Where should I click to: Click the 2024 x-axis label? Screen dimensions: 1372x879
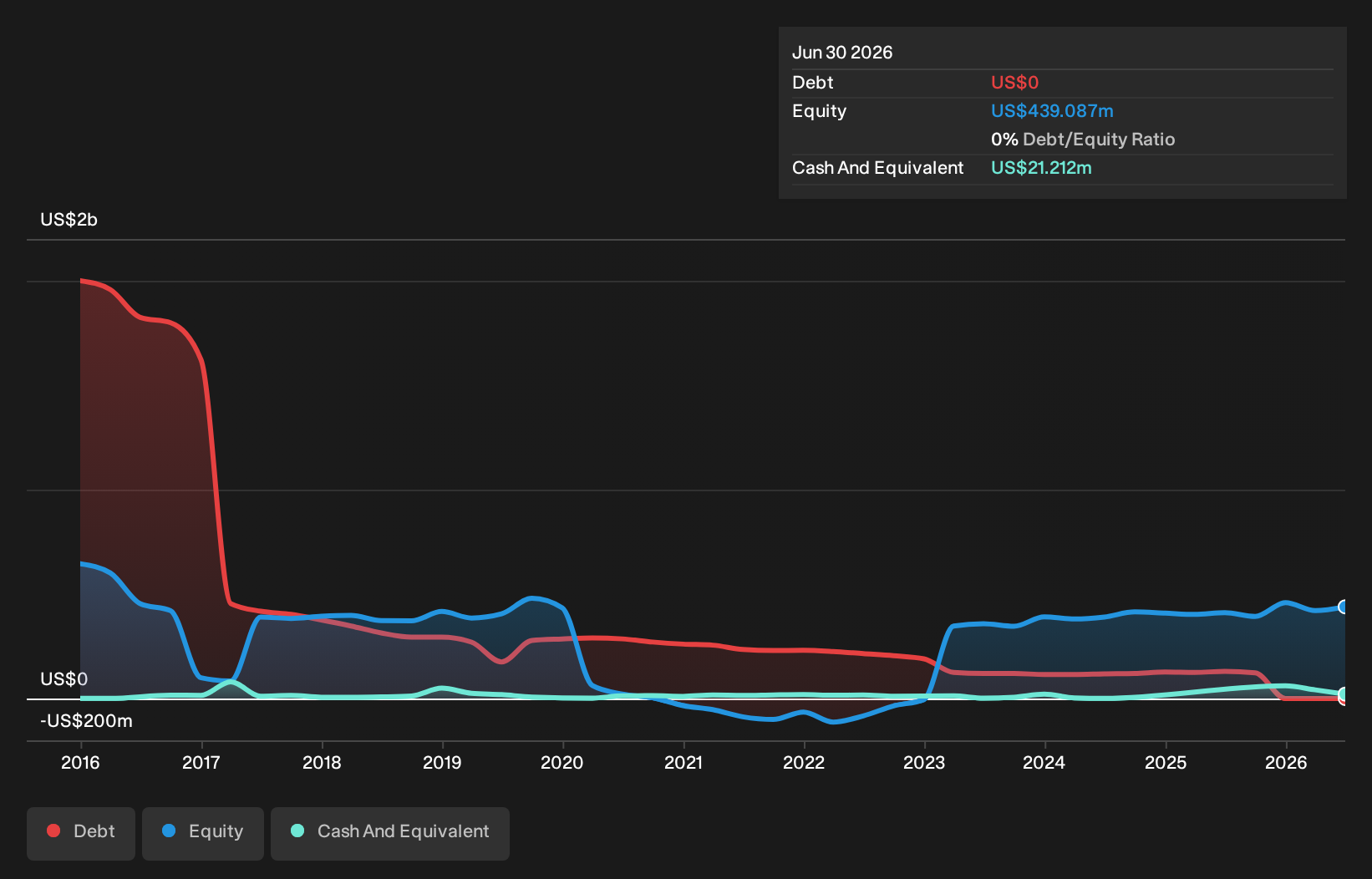tap(1044, 762)
